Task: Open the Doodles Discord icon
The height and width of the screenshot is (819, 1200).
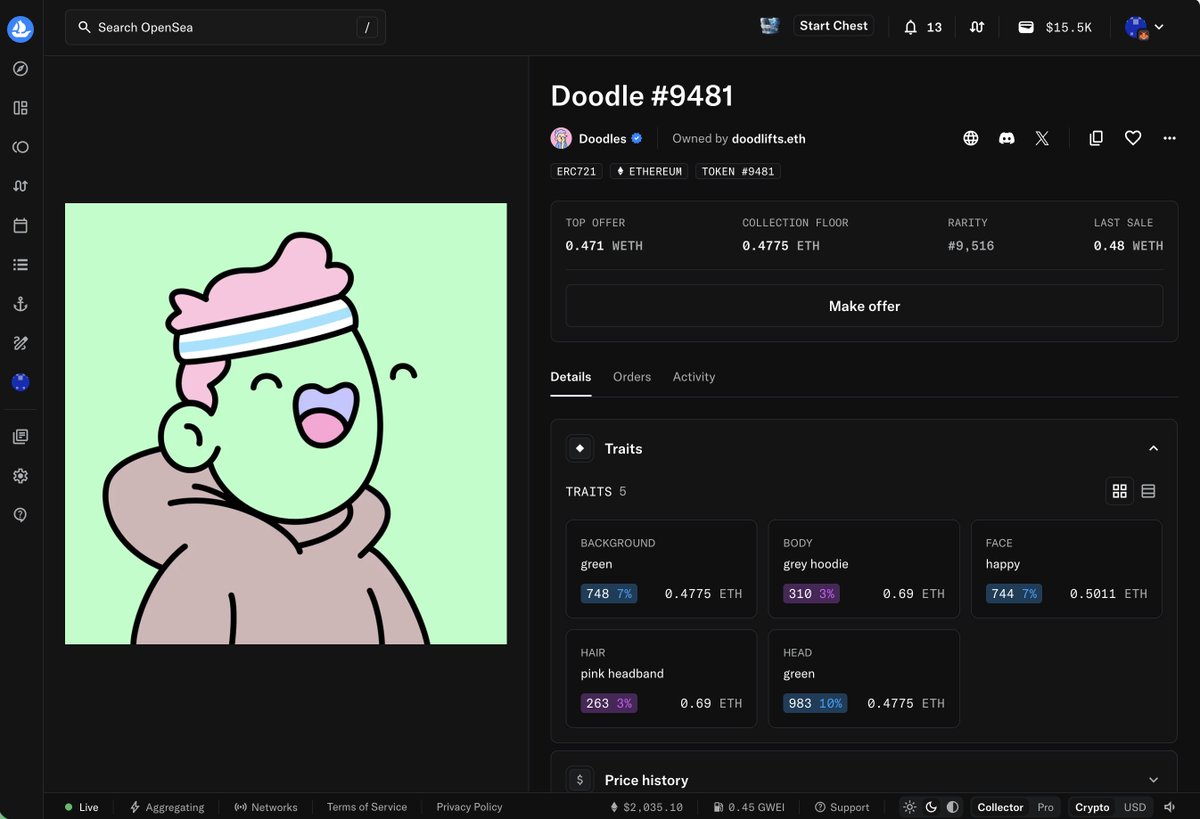Action: coord(1007,138)
